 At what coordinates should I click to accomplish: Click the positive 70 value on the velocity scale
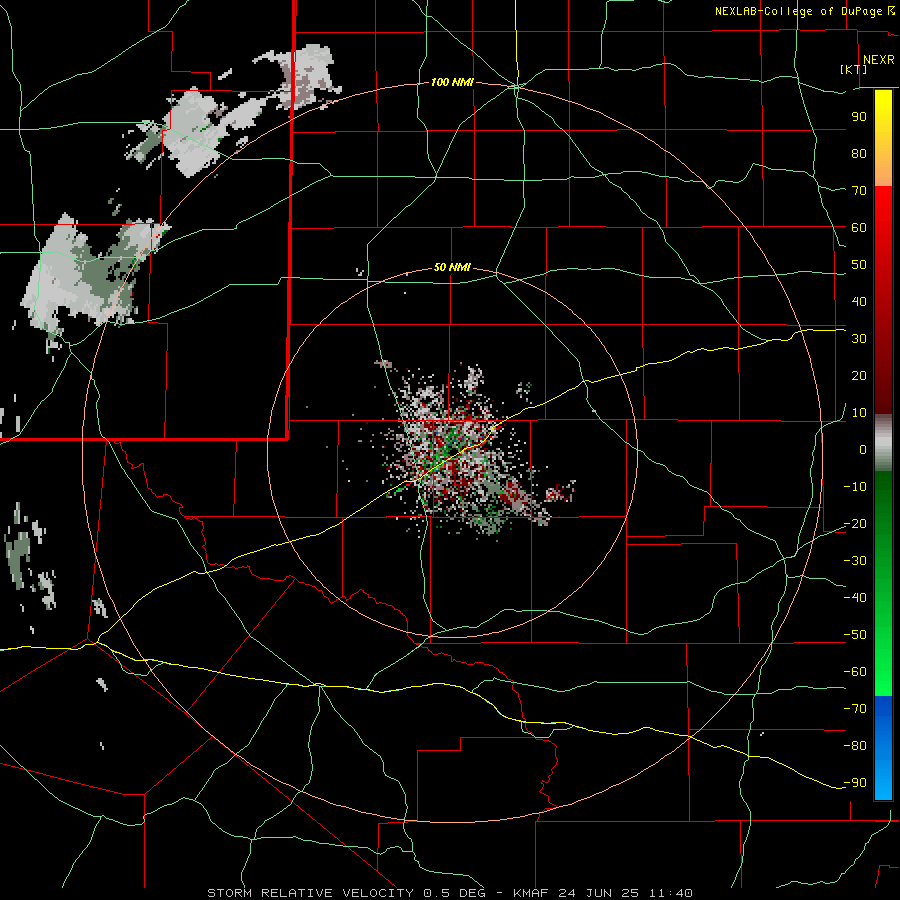tap(859, 191)
